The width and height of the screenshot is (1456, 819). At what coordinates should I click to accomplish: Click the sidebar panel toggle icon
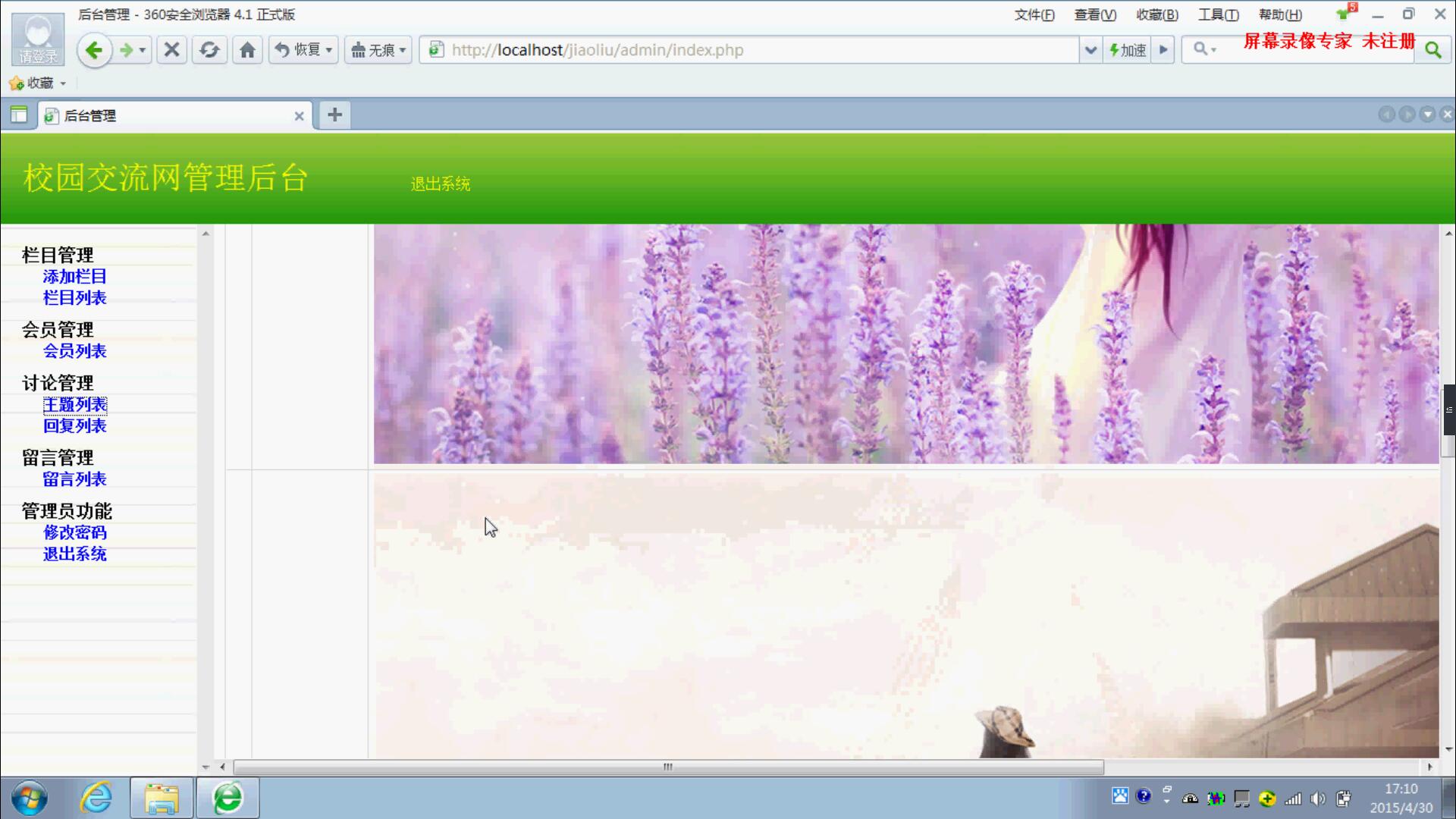pyautogui.click(x=19, y=115)
